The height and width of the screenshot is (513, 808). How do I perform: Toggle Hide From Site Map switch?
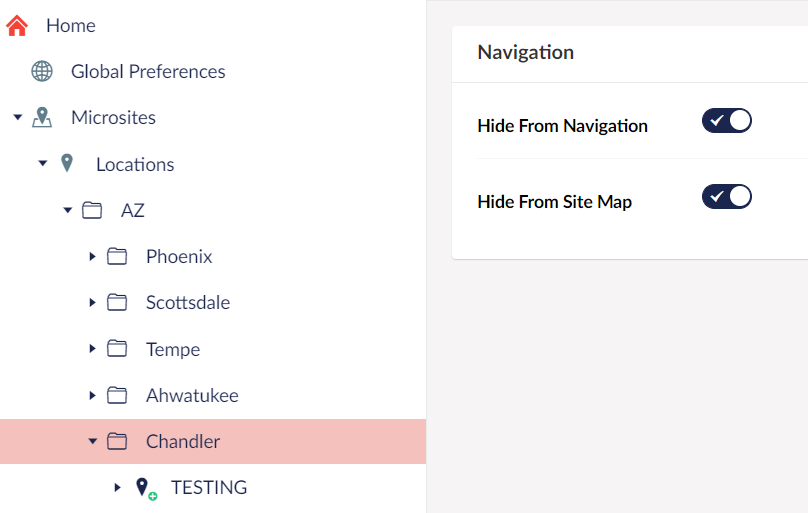click(x=727, y=197)
